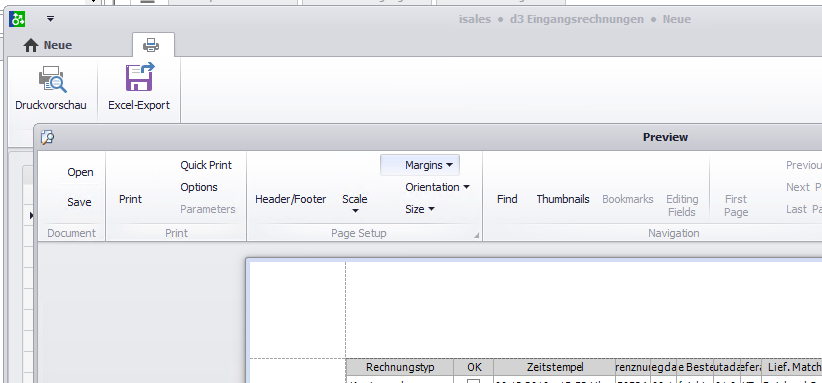Click the Next Page command
Viewport: 822px width, 383px height.
(x=803, y=187)
